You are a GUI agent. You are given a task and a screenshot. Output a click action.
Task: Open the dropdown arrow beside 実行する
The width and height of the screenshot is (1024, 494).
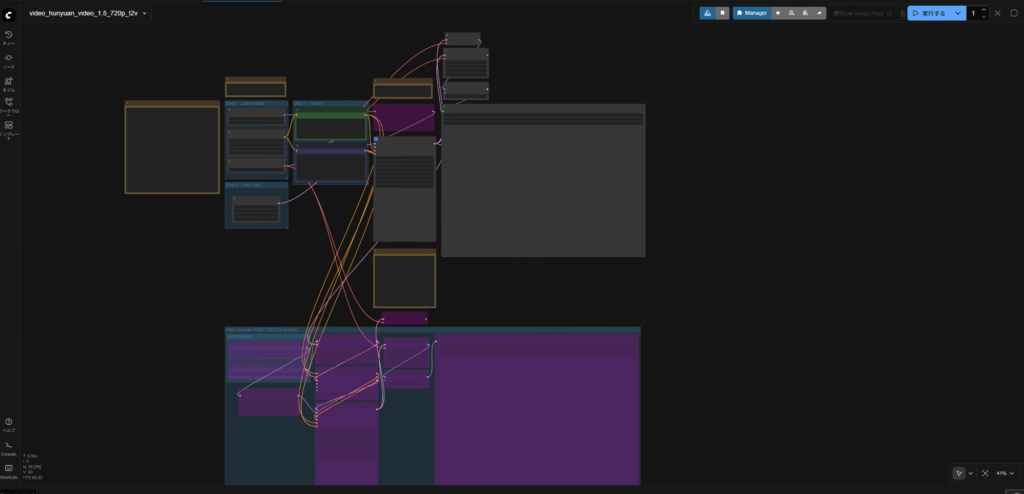[x=958, y=13]
